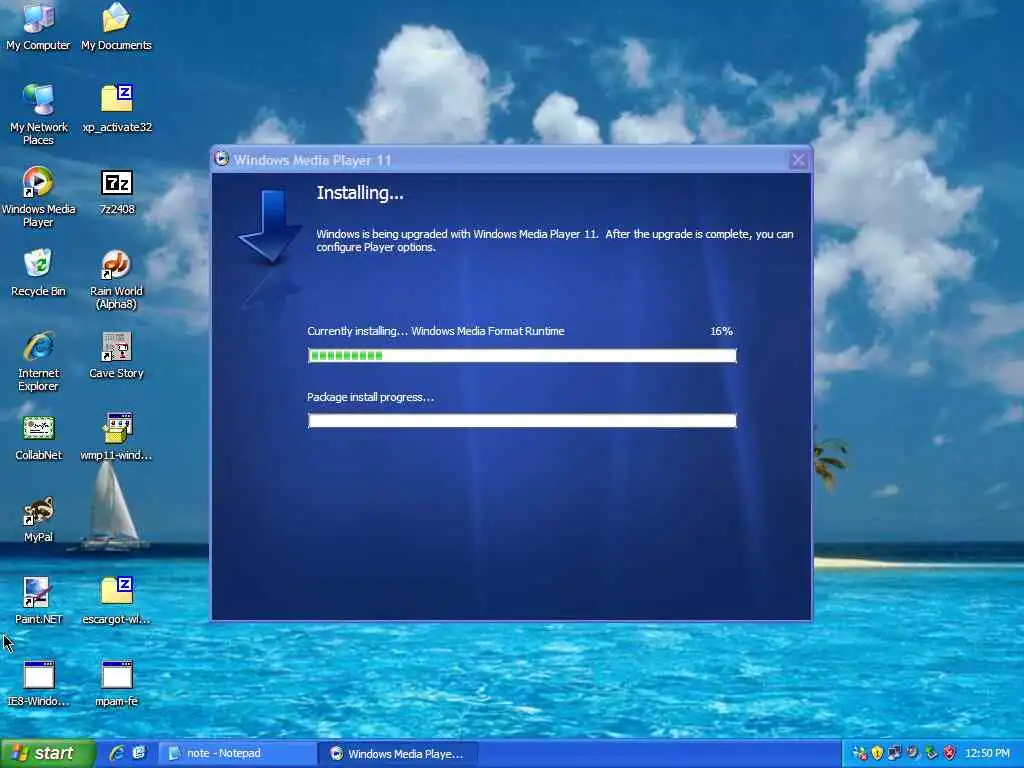Click the Windows Media Format Runtime progress bar
Viewport: 1024px width, 768px height.
(x=522, y=355)
